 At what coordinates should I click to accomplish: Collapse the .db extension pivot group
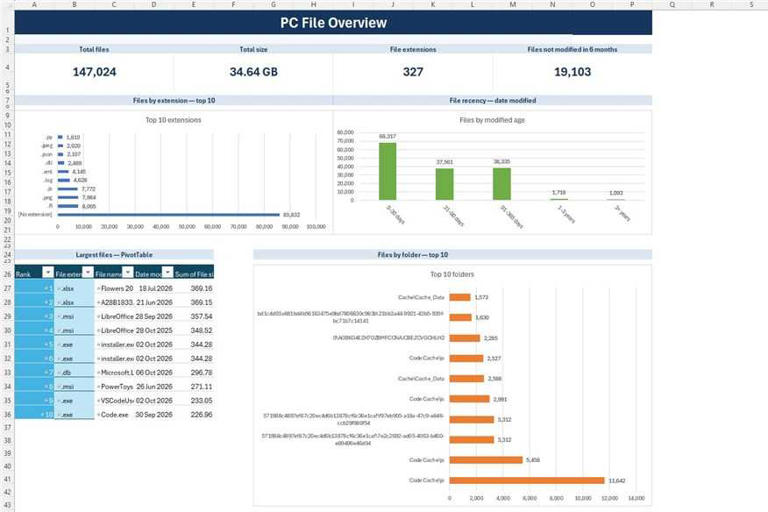click(59, 373)
